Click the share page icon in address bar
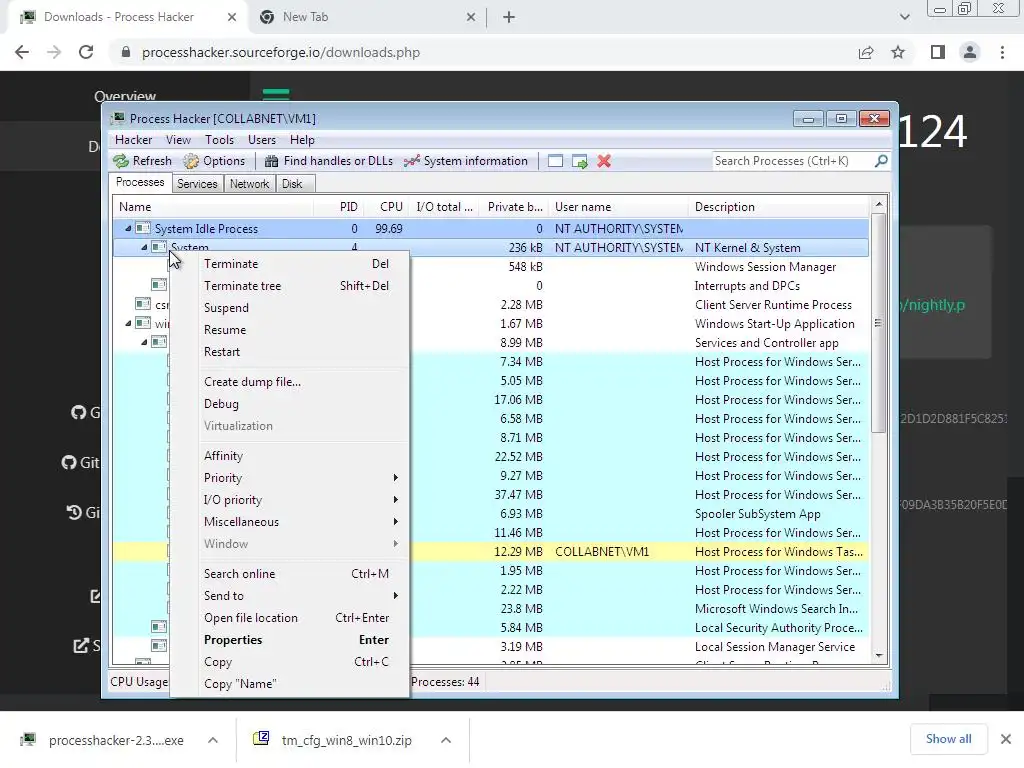Screen dimensions: 1024x768 866,52
